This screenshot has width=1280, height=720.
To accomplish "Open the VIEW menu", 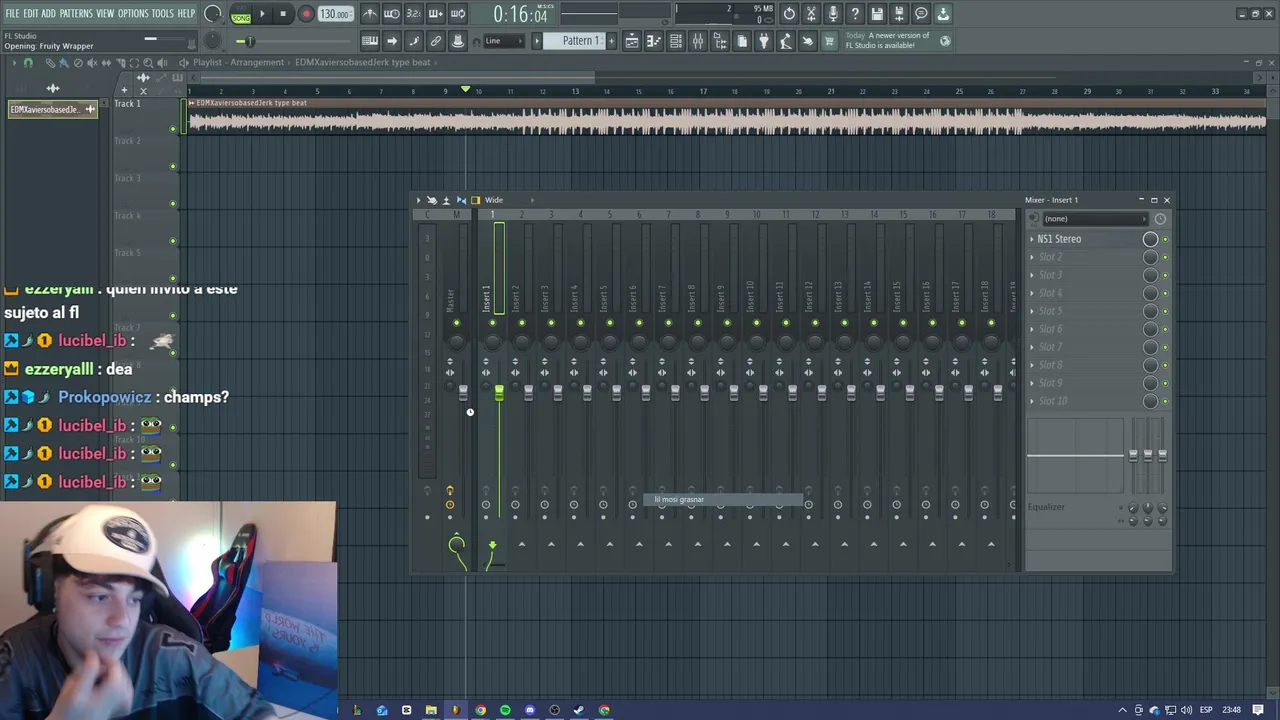I will pos(105,13).
